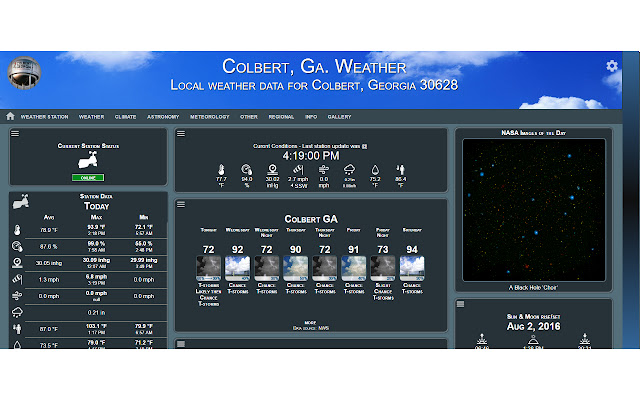Open the Current Station Status panel menu
The width and height of the screenshot is (640, 400).
(15, 133)
